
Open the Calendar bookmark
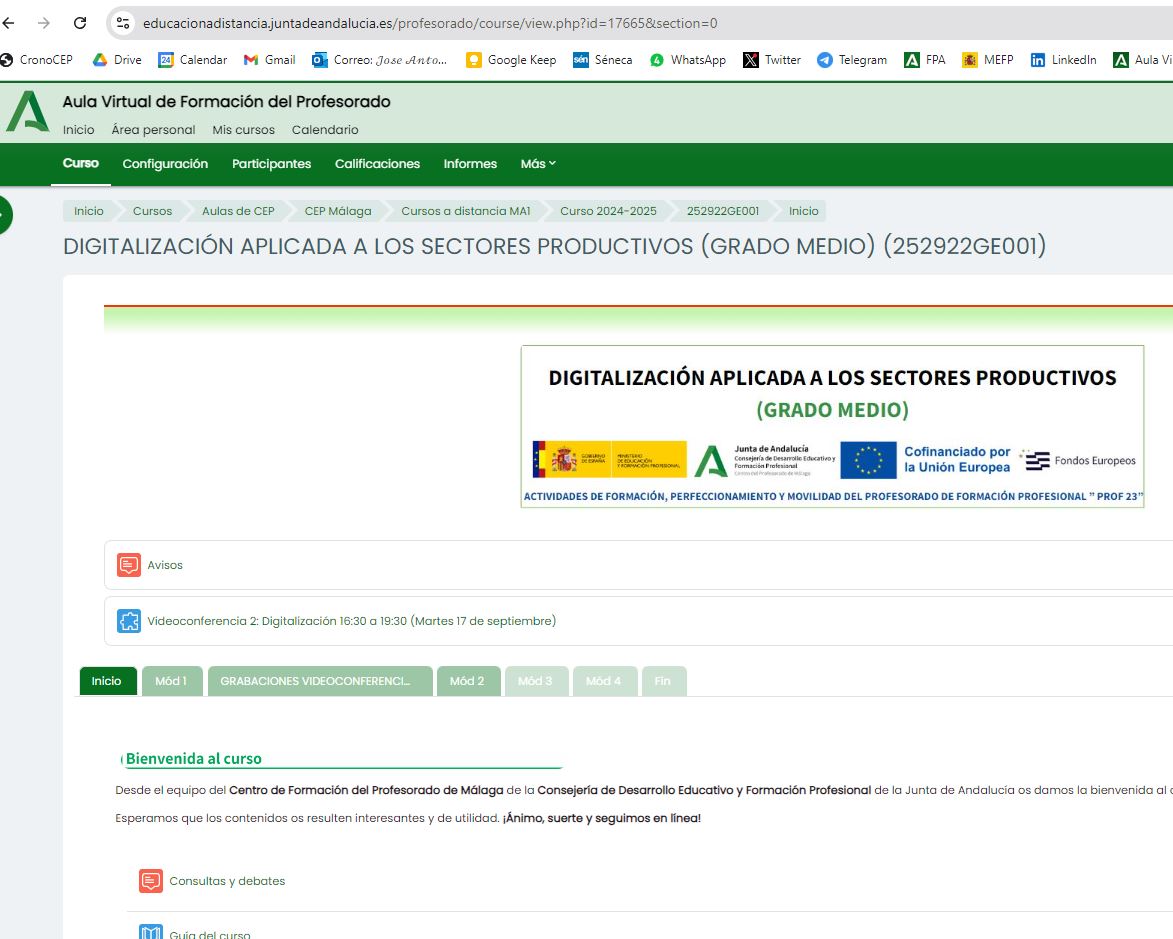(193, 60)
